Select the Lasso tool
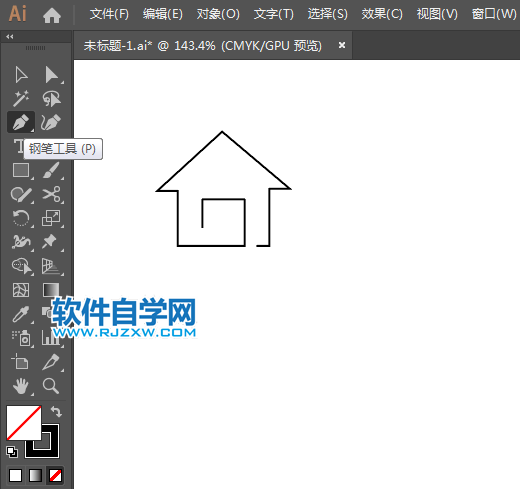Image resolution: width=520 pixels, height=489 pixels. [52, 99]
